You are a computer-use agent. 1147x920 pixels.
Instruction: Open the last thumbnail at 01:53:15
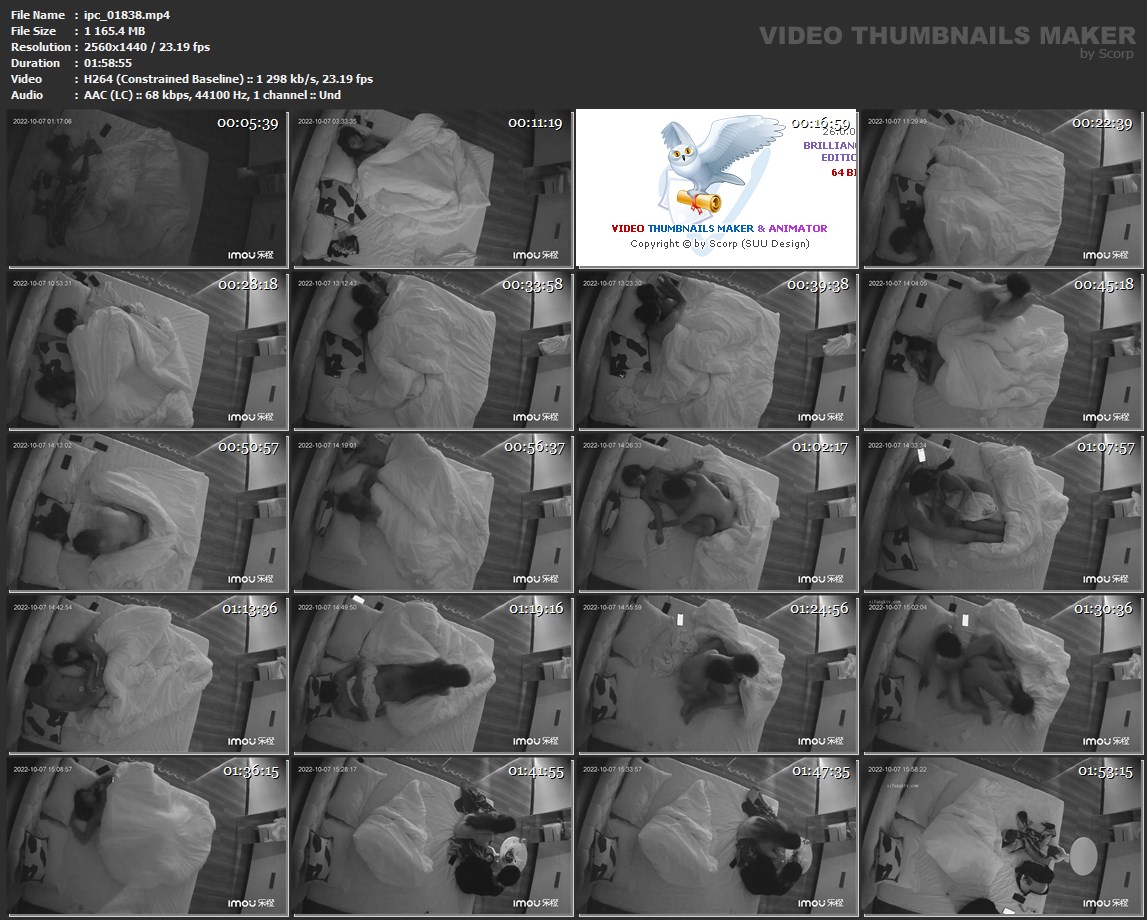coord(1000,836)
